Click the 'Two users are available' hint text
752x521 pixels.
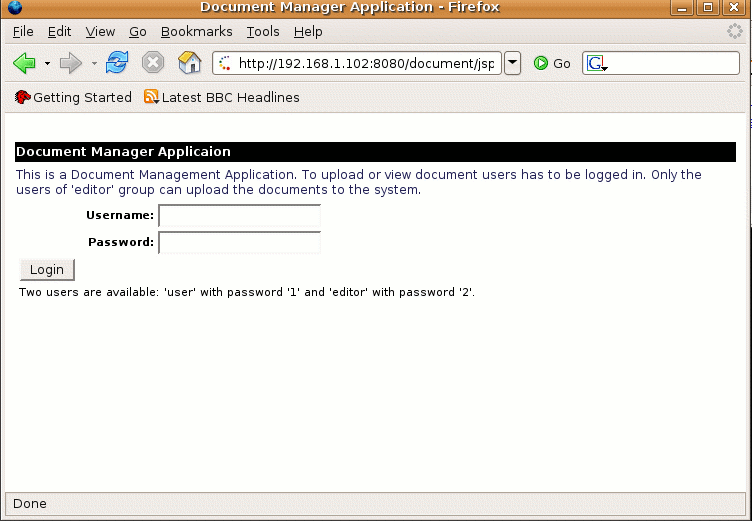[x=247, y=292]
